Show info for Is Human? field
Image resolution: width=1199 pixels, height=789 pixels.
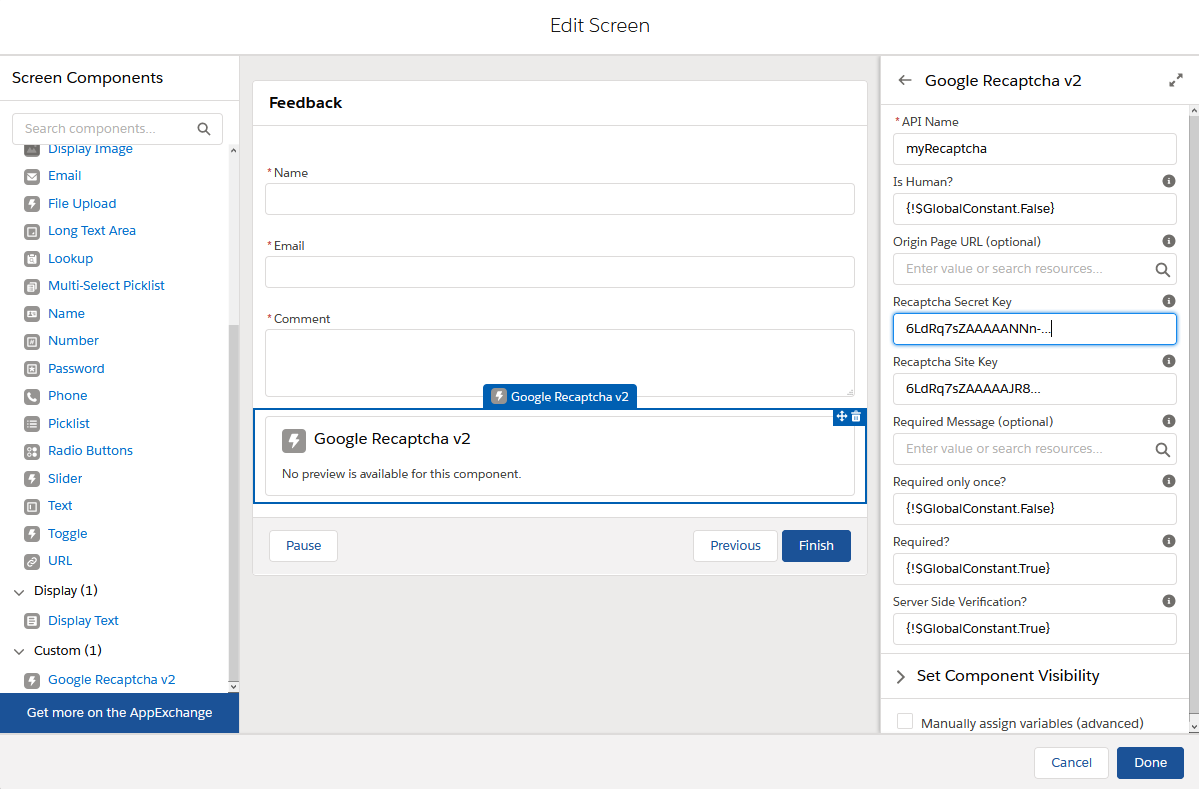click(x=1168, y=181)
